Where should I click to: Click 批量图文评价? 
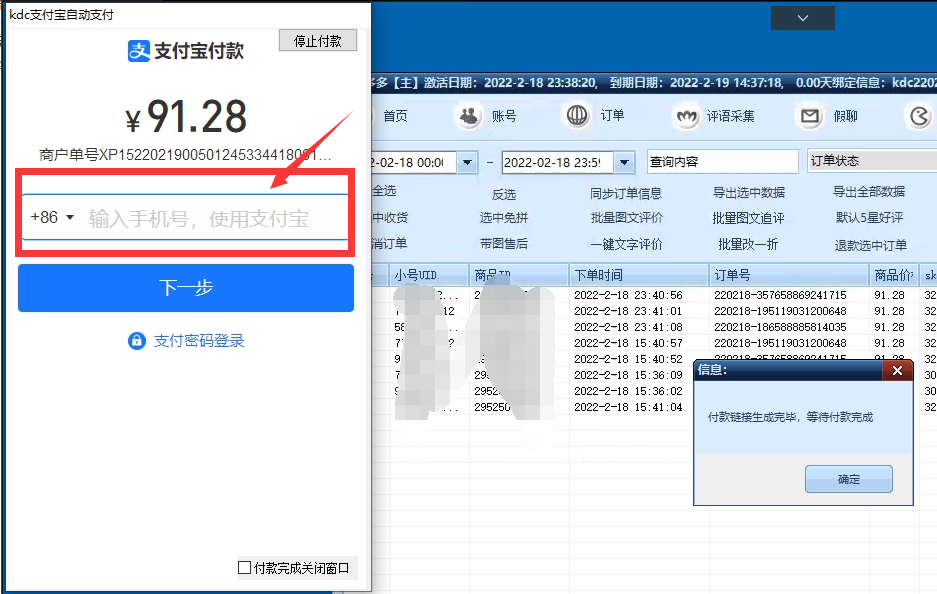(x=627, y=218)
